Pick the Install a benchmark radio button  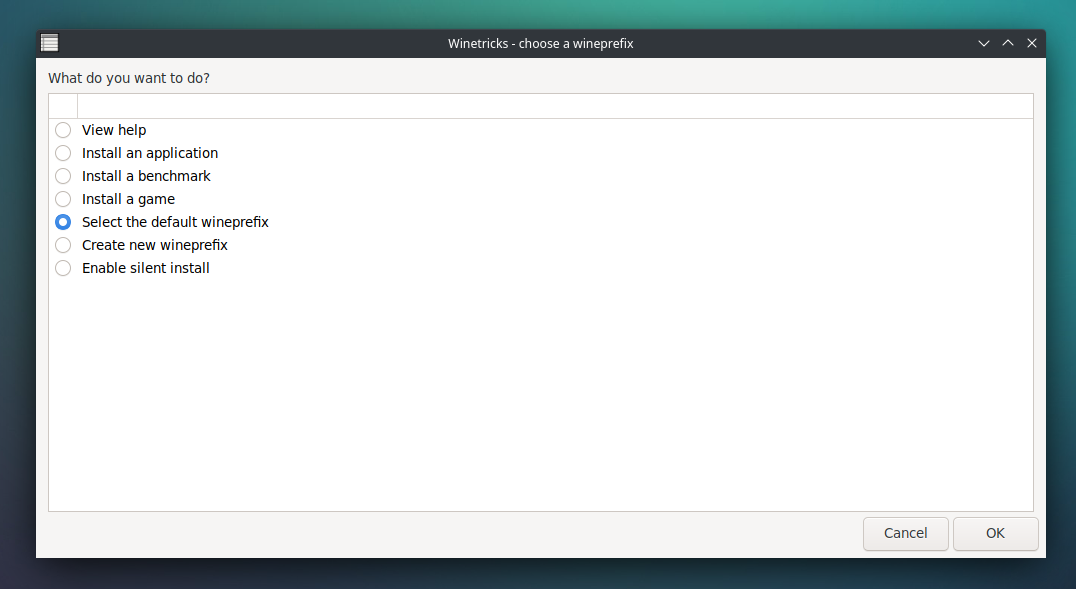tap(63, 176)
